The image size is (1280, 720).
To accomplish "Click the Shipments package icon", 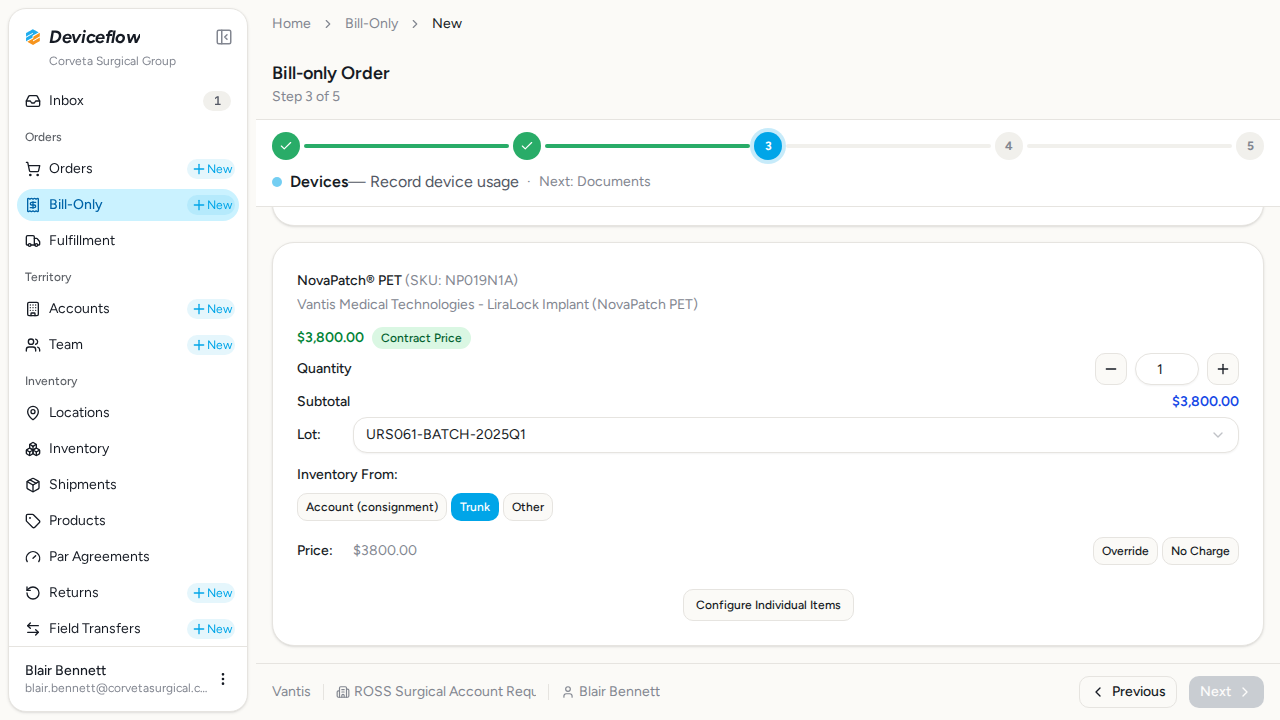I will click(x=33, y=485).
